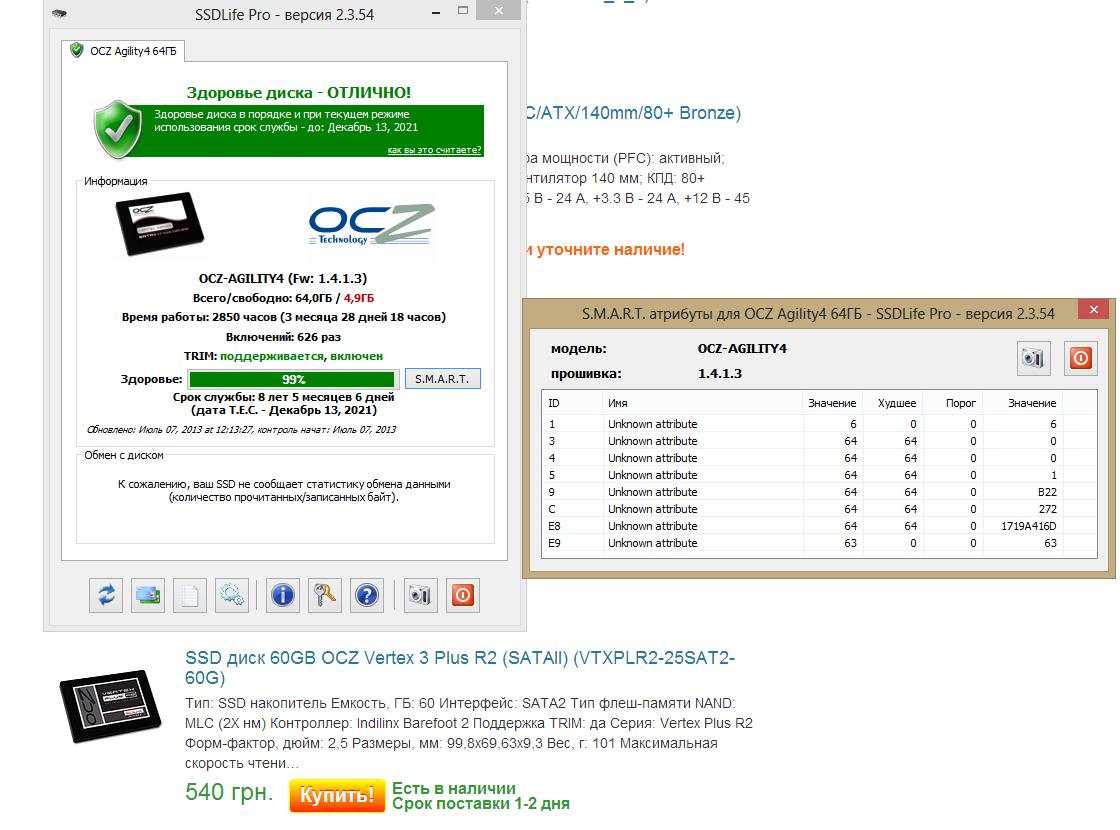Viewport: 1120px width, 830px height.
Task: Click the OCZ Vertex 3 Plus product thumbnail
Action: tap(110, 706)
